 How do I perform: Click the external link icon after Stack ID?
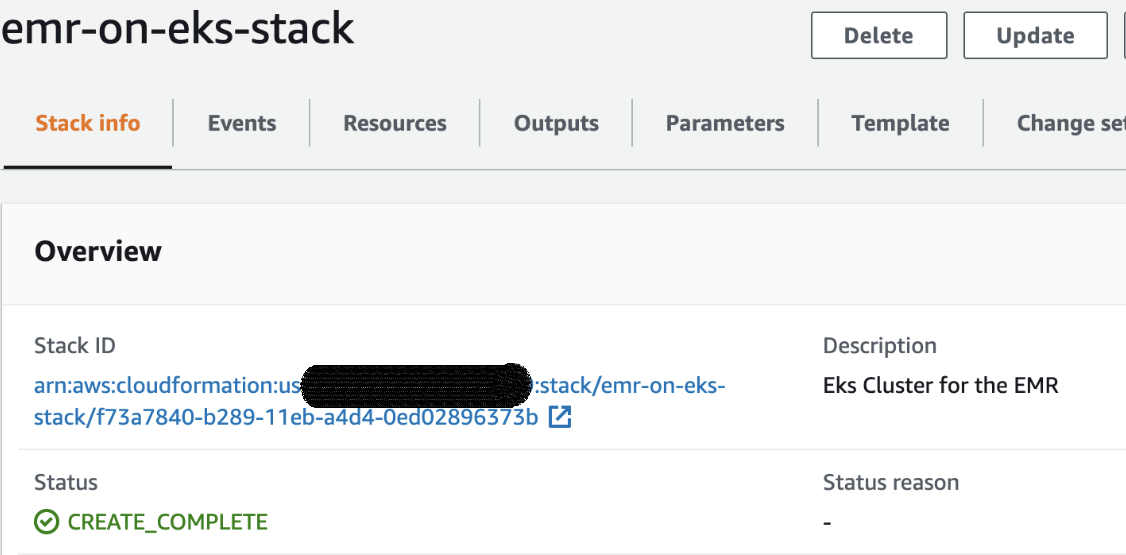[x=560, y=417]
